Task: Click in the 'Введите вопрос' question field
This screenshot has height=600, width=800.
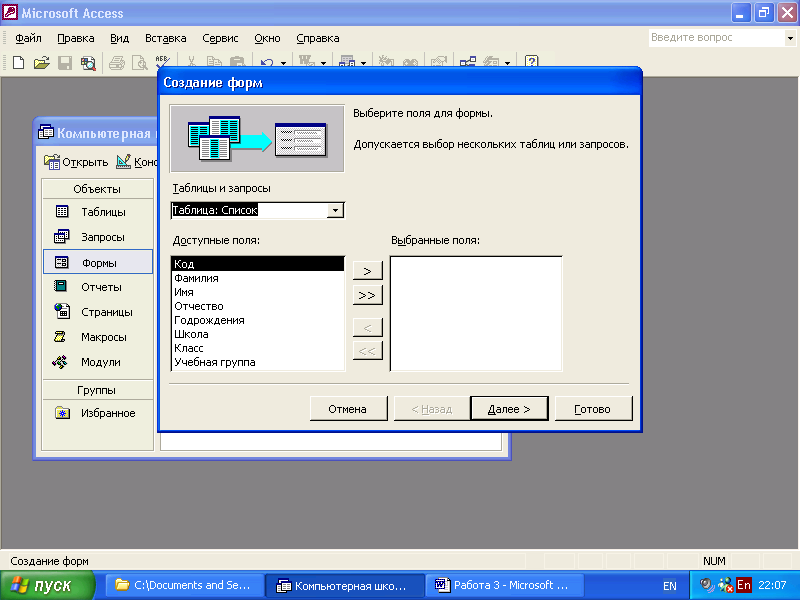Action: pos(716,38)
